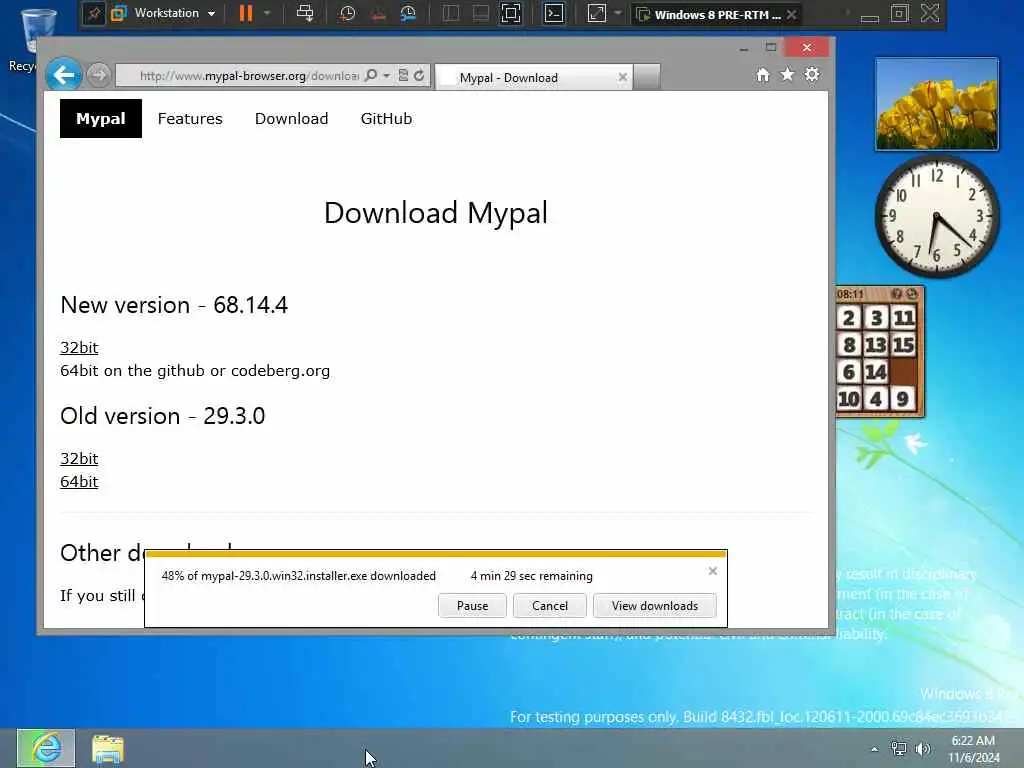The image size is (1024, 768).
Task: Click the Mypal logo in site navigation
Action: 101,118
